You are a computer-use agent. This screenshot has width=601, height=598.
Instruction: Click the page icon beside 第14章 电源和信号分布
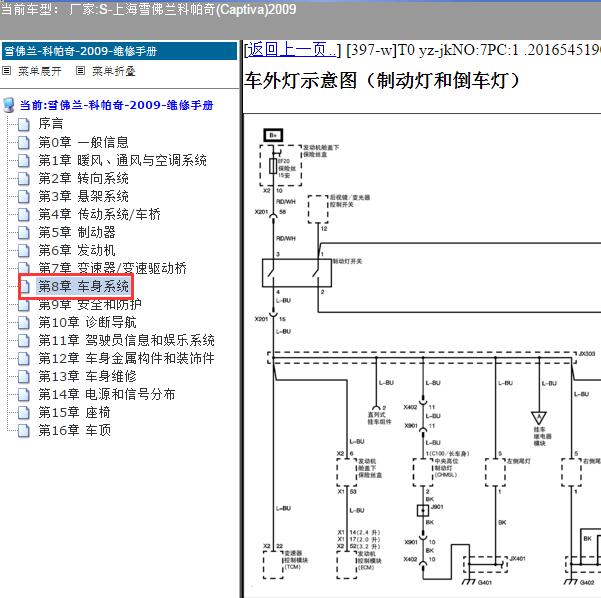(24, 394)
